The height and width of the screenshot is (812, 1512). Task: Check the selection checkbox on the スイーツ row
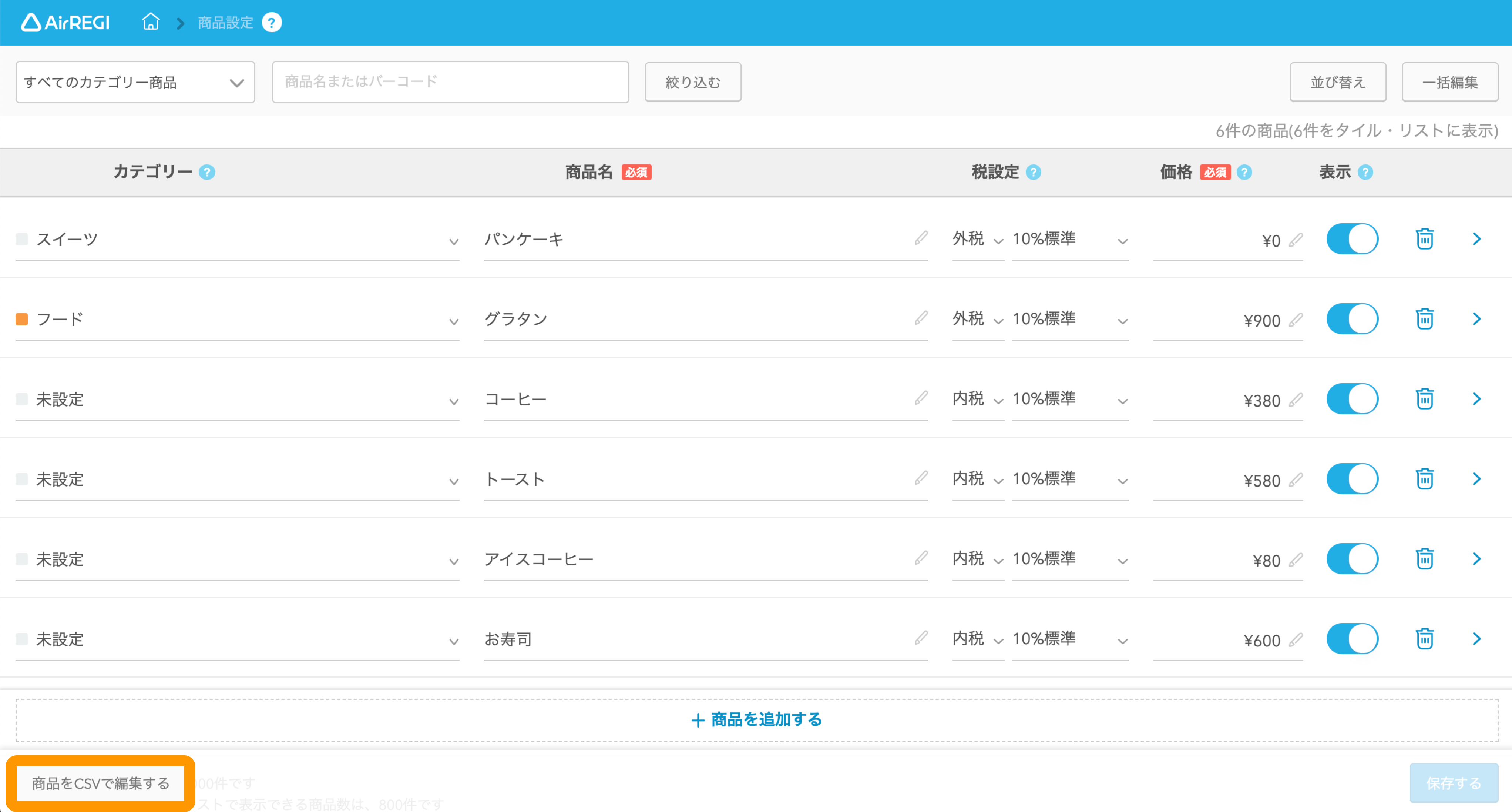(x=22, y=238)
